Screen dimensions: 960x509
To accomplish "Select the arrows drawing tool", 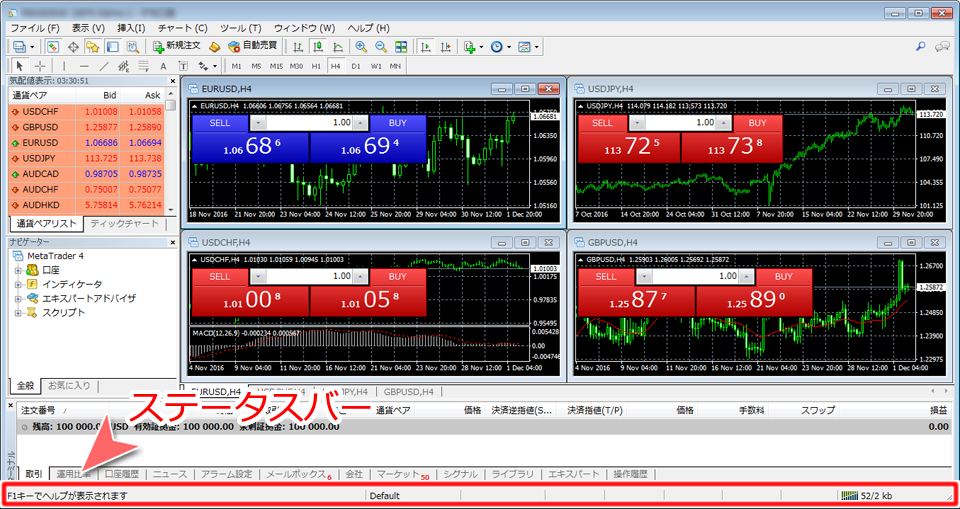I will coord(203,66).
